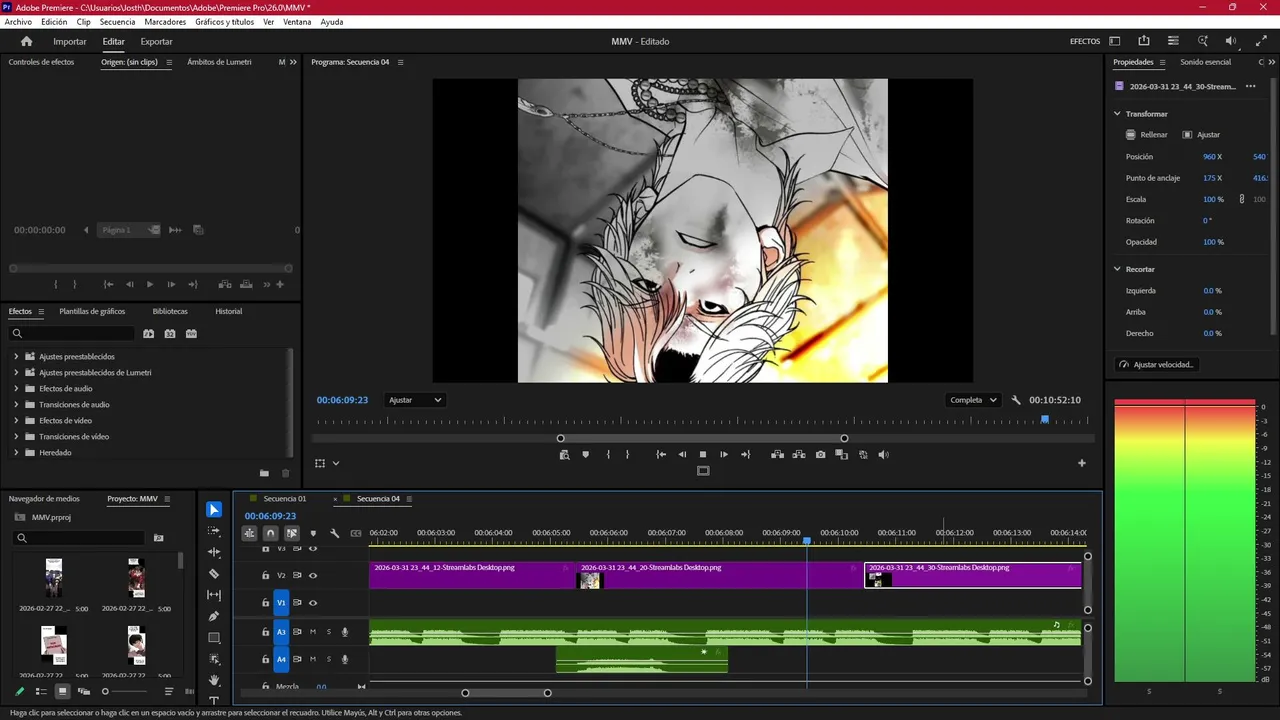Toggle snap magnet in timeline
The height and width of the screenshot is (720, 1280).
(x=270, y=533)
